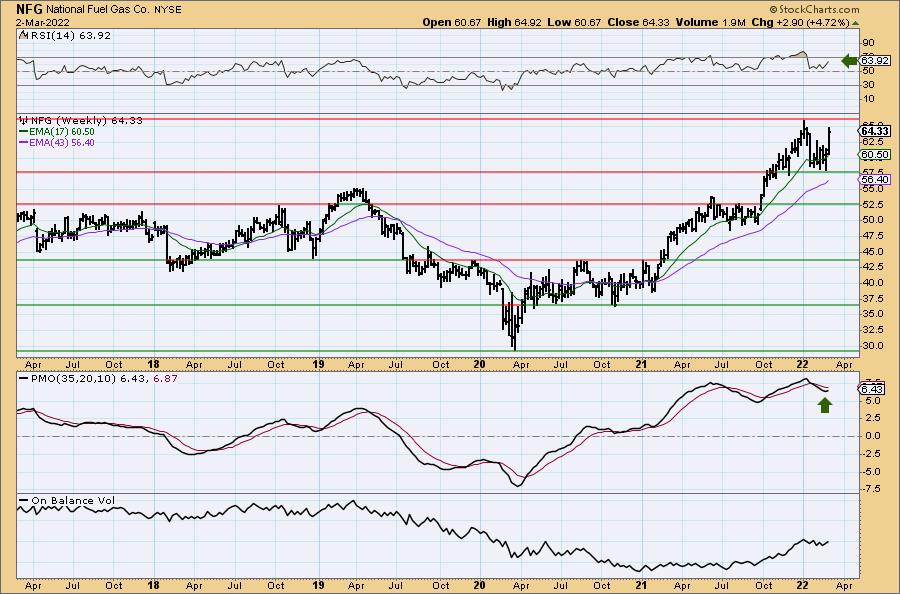The width and height of the screenshot is (900, 594).
Task: Click the 64.33 last-price tag on the price axis
Action: pyautogui.click(x=876, y=131)
